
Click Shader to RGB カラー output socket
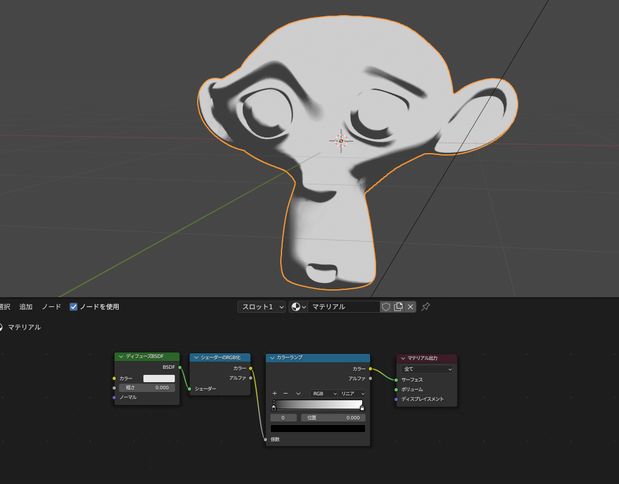pyautogui.click(x=251, y=368)
